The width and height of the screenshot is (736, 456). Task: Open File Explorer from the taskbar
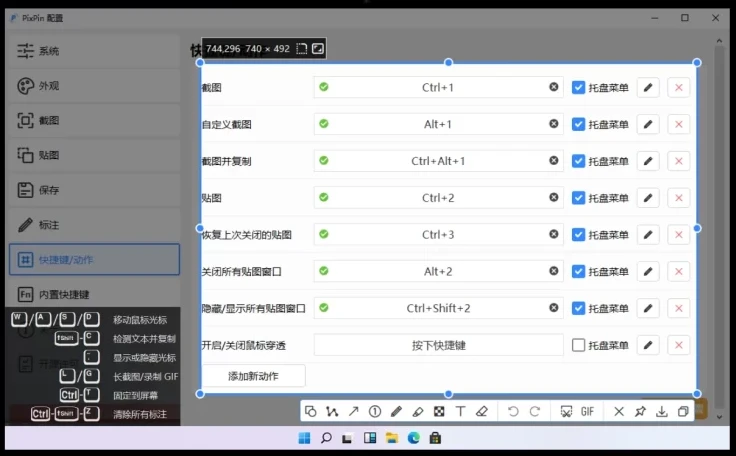(x=391, y=438)
